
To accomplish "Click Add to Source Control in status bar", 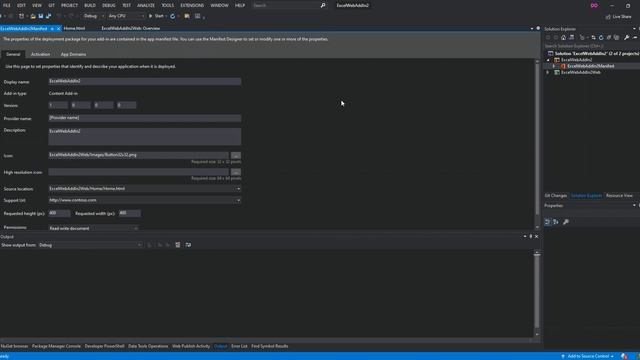I will [x=588, y=356].
